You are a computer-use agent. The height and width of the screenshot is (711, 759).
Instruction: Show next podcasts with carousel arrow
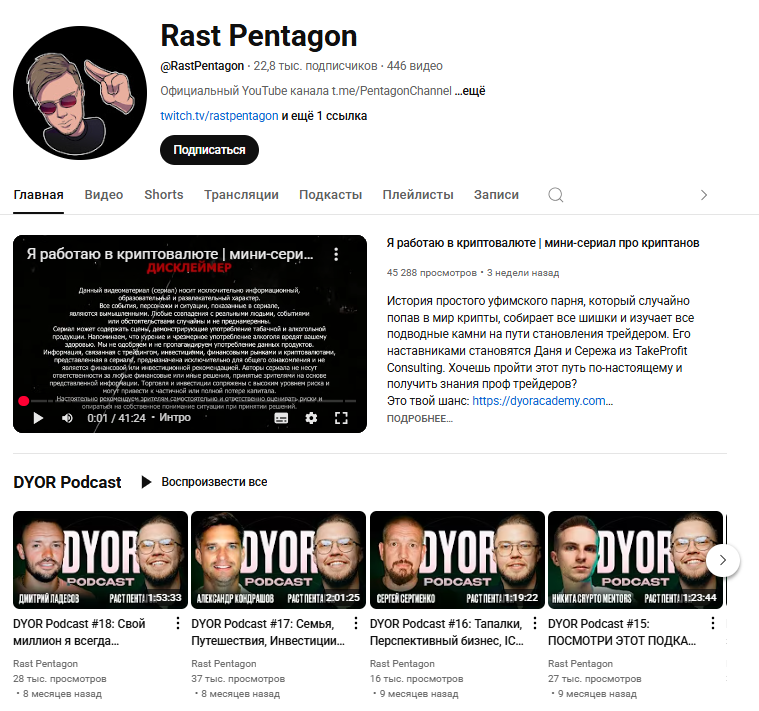tap(723, 560)
